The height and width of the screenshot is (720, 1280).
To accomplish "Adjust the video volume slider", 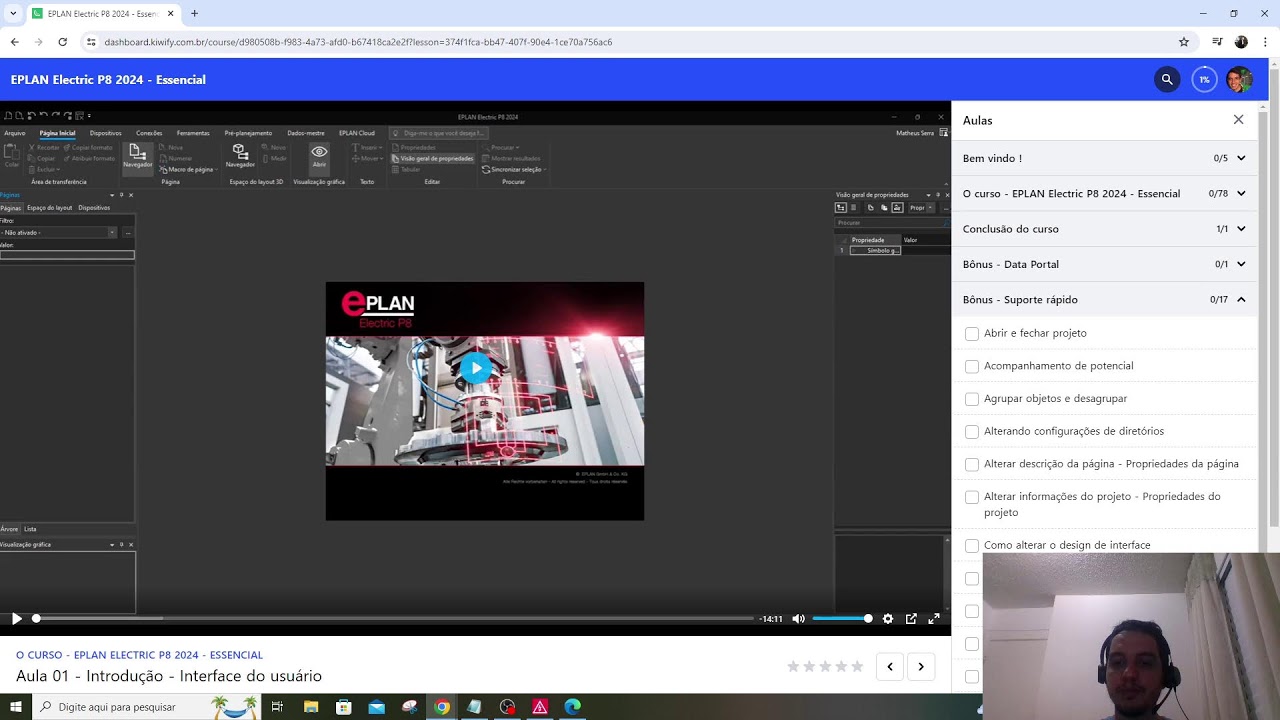I will 841,619.
